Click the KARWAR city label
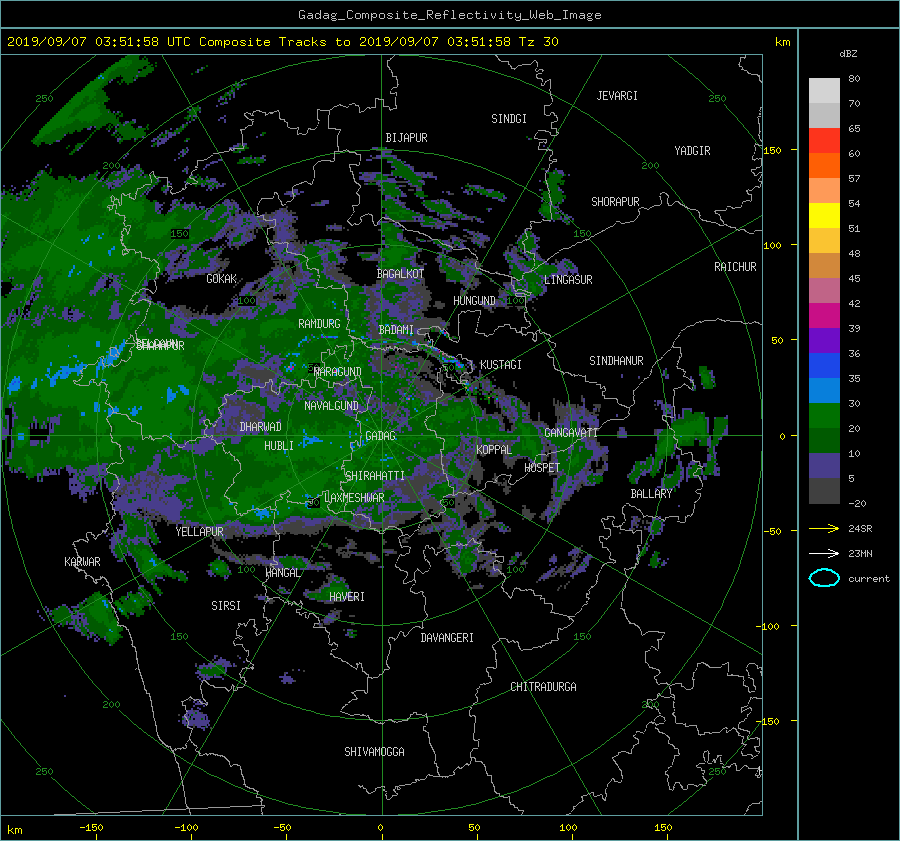The width and height of the screenshot is (900, 841). (x=82, y=562)
